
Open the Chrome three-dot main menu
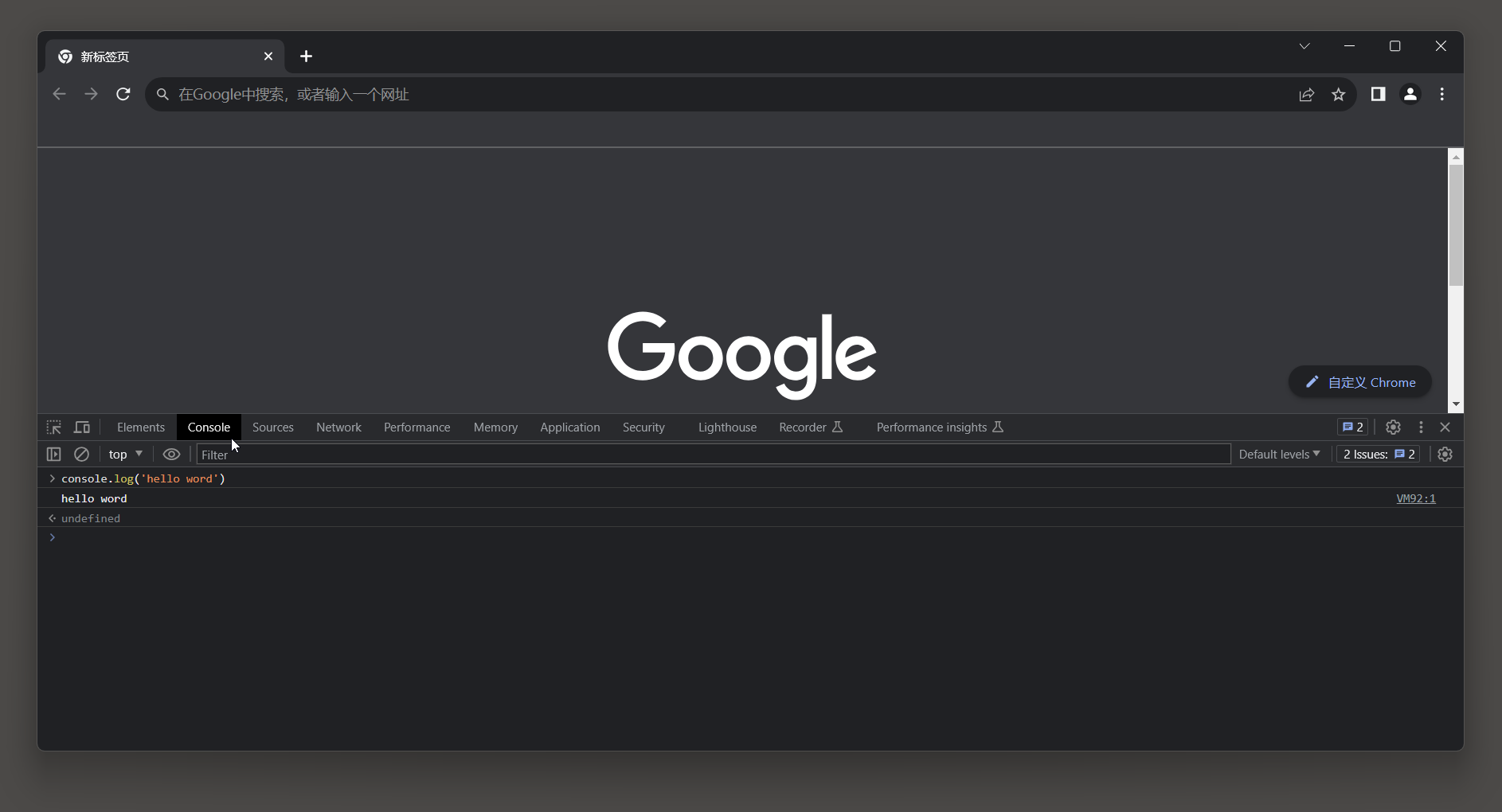1442,94
